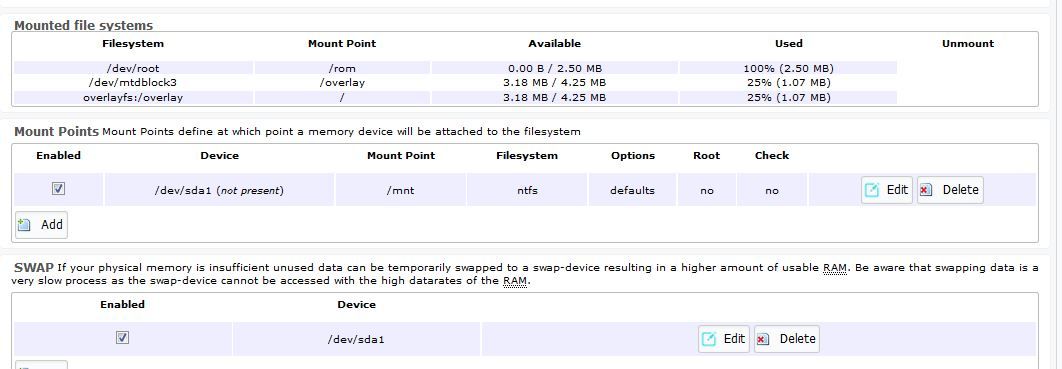
Task: Click the /dev/sda1 (not present) device cell
Action: tap(219, 190)
